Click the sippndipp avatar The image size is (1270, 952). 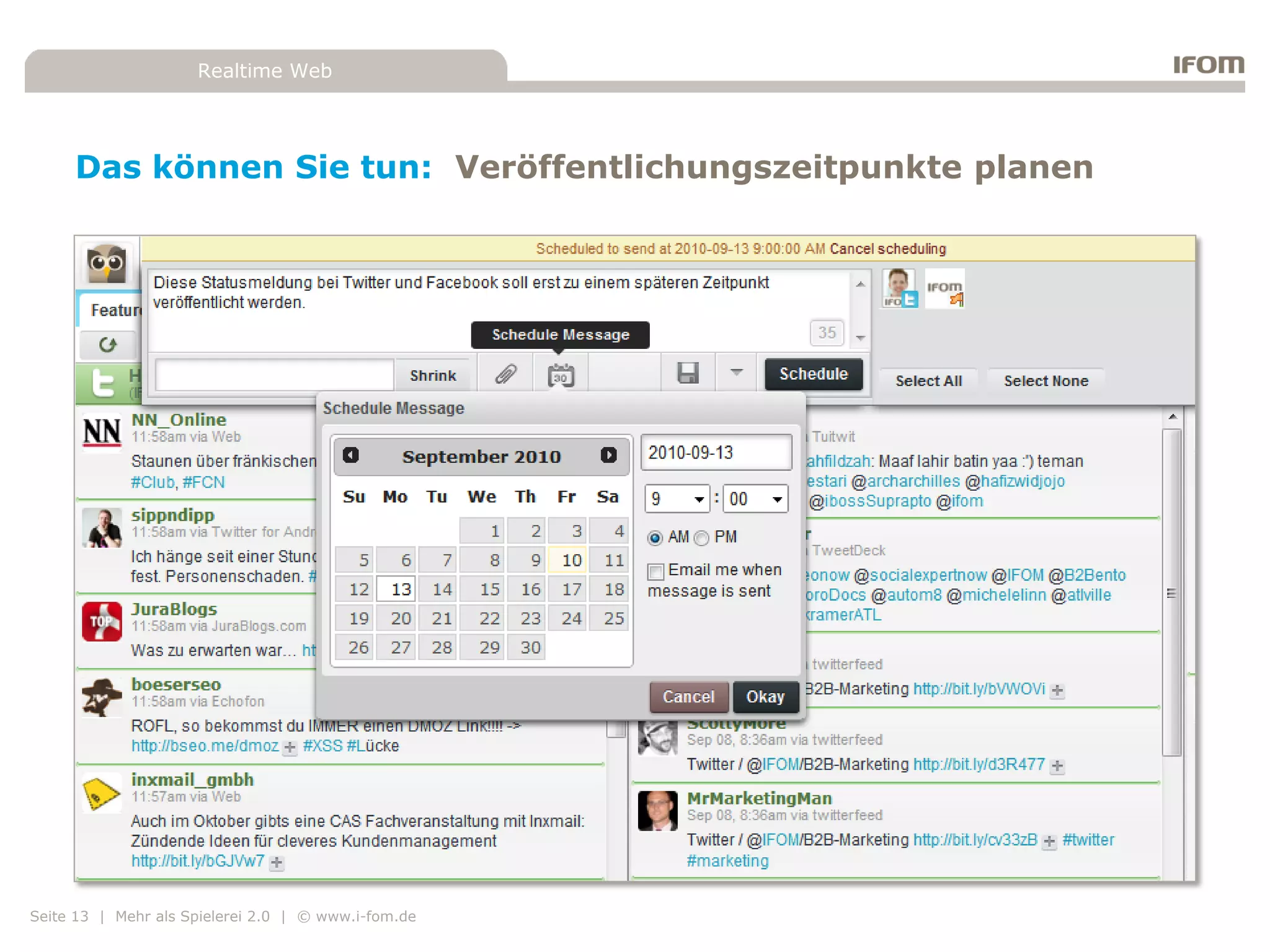click(102, 528)
